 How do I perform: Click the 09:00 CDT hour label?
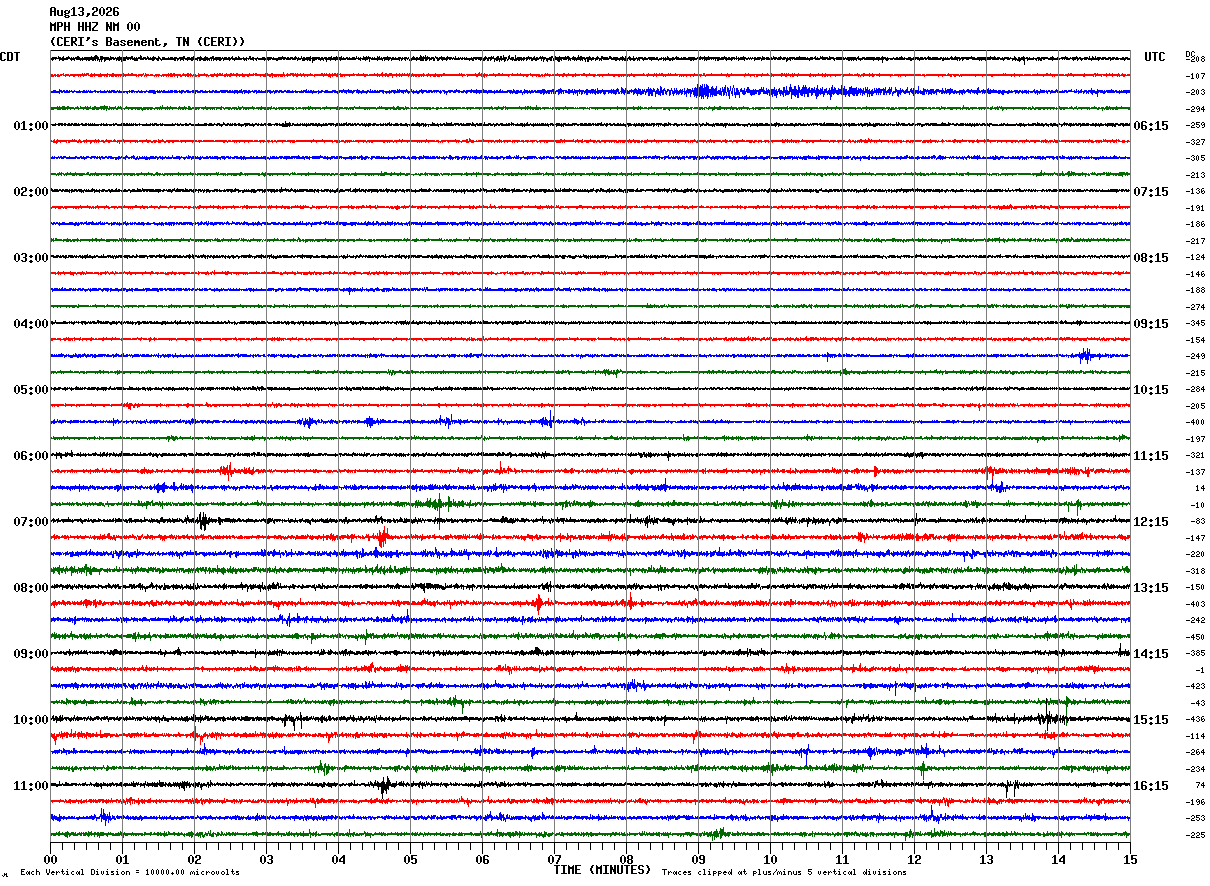point(31,654)
